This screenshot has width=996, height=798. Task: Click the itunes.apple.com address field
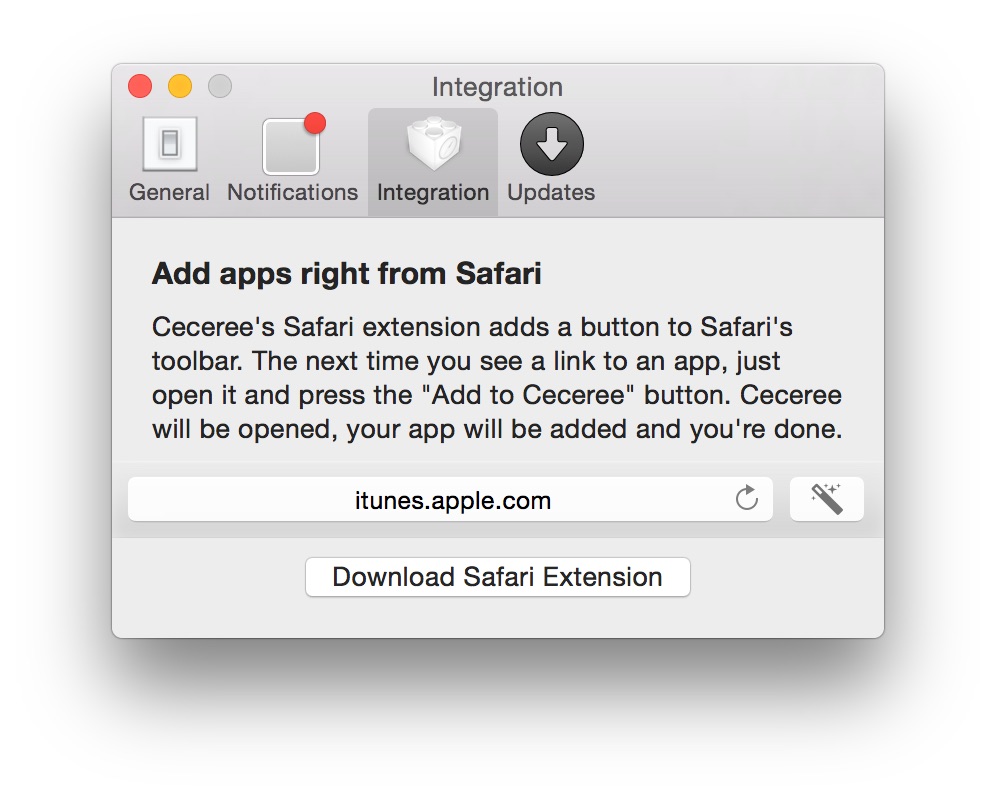point(450,499)
